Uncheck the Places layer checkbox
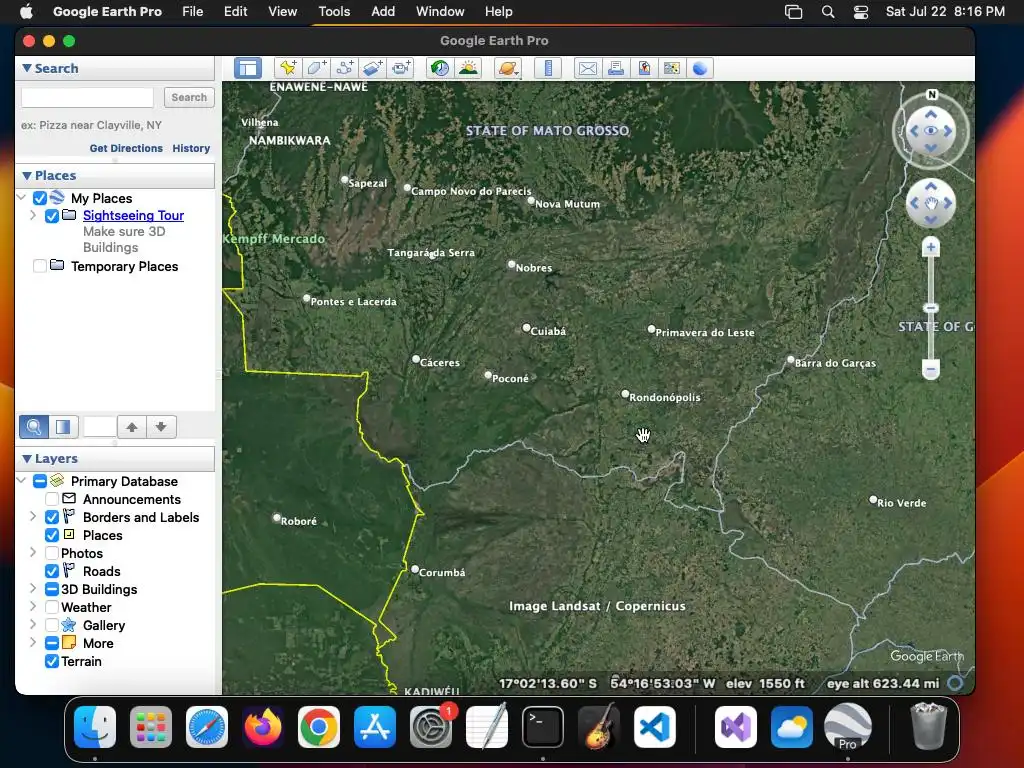Screen dimensions: 1024x768 [52, 535]
